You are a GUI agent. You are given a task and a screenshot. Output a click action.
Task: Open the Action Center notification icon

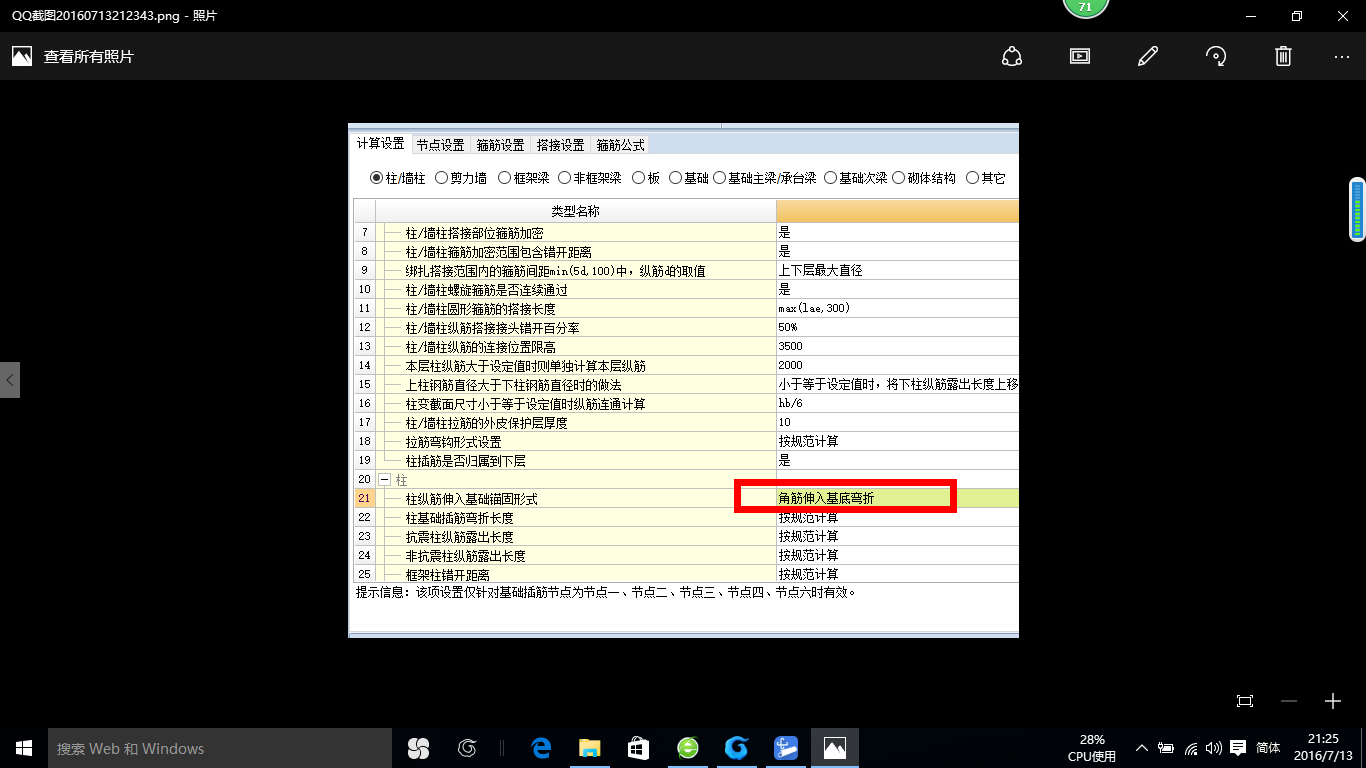pos(1238,748)
